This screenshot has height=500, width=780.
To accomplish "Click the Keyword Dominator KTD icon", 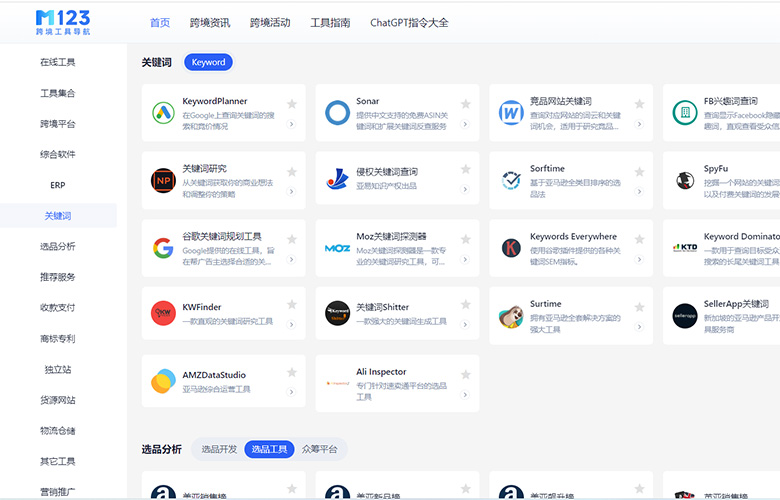I will pos(685,247).
